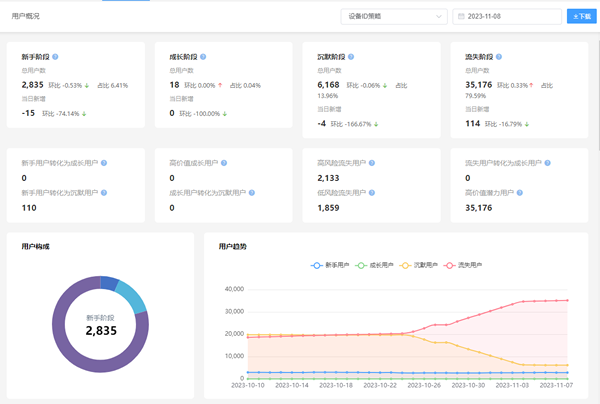600x404 pixels.
Task: Click x-axis label 2023-10-22
Action: tap(380, 385)
